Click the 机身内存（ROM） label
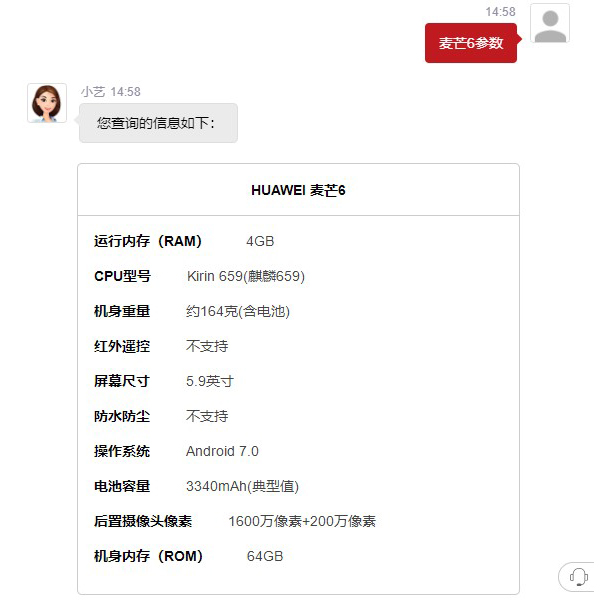The width and height of the screenshot is (600, 603). click(x=148, y=556)
